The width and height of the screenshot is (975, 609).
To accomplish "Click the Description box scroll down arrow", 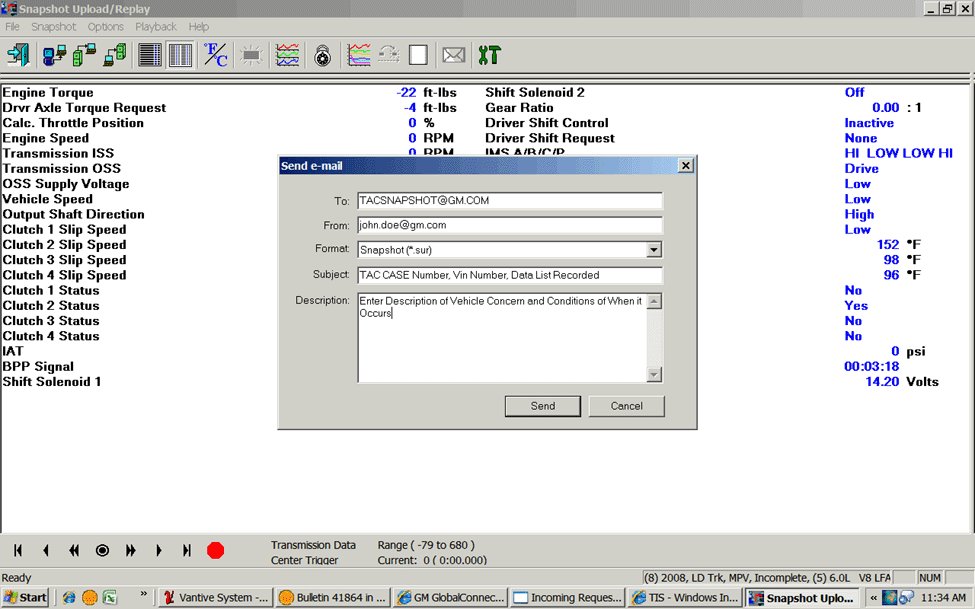I will [x=654, y=375].
